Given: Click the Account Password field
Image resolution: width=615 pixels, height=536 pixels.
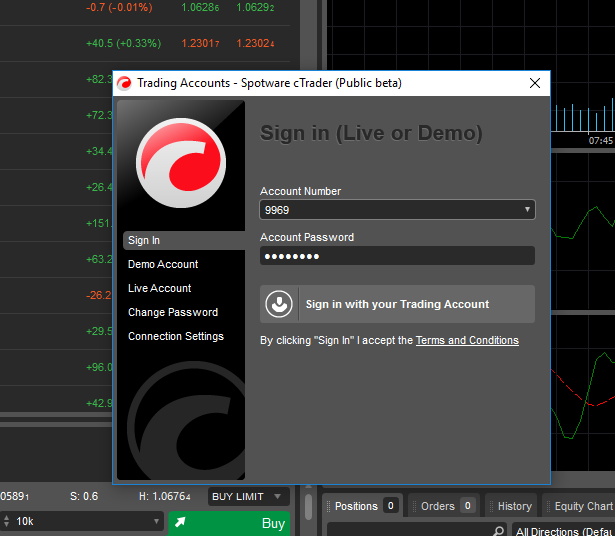Looking at the screenshot, I should pyautogui.click(x=397, y=256).
